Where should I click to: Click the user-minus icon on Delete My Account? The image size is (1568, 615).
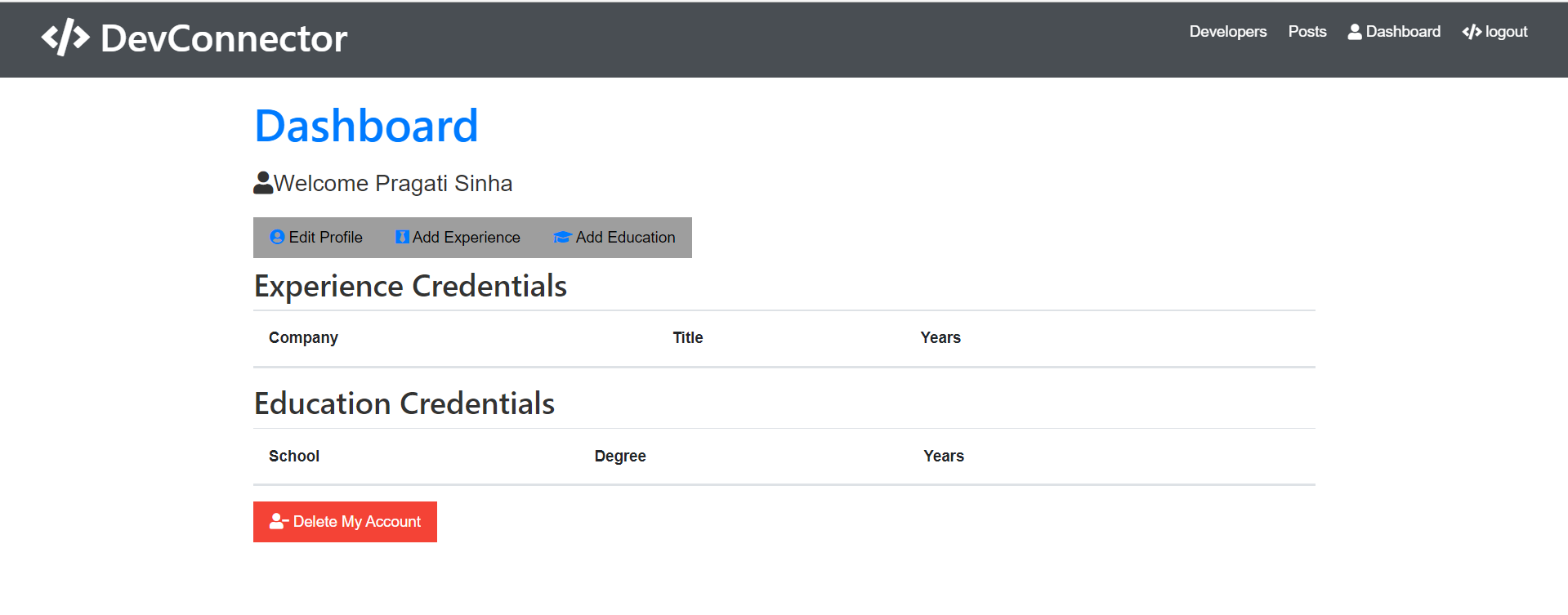[x=279, y=521]
